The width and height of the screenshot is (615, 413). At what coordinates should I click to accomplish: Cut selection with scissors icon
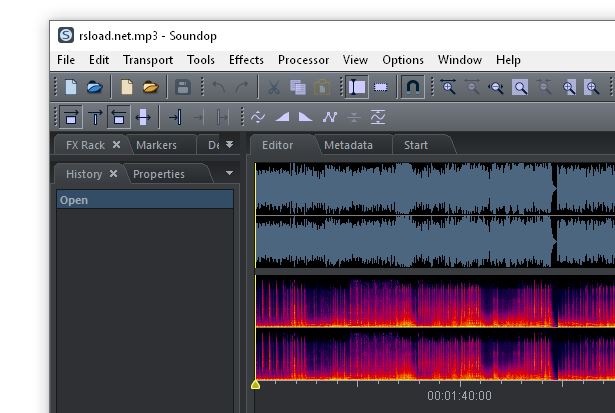pyautogui.click(x=273, y=87)
